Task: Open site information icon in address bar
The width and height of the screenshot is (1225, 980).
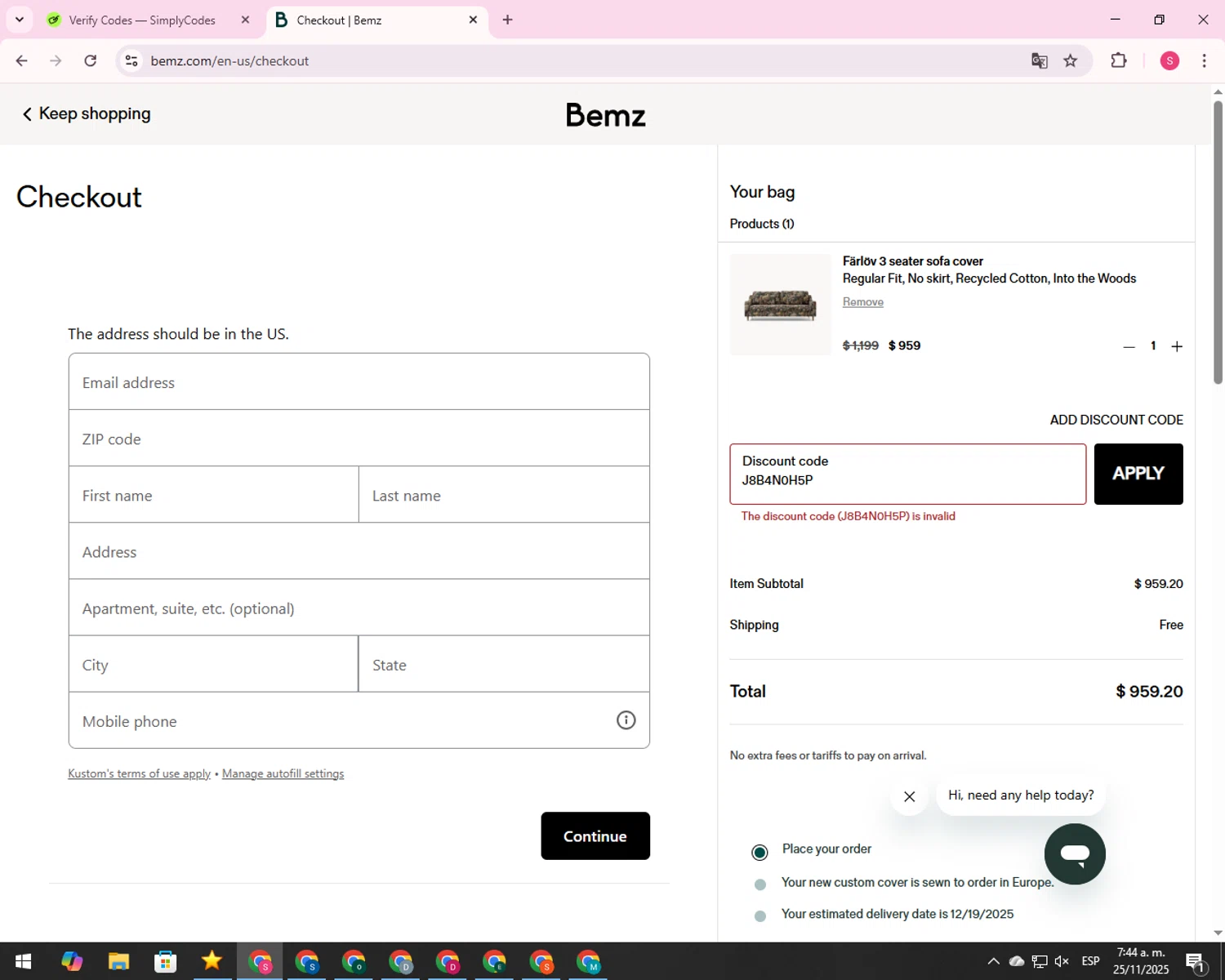Action: pyautogui.click(x=131, y=60)
